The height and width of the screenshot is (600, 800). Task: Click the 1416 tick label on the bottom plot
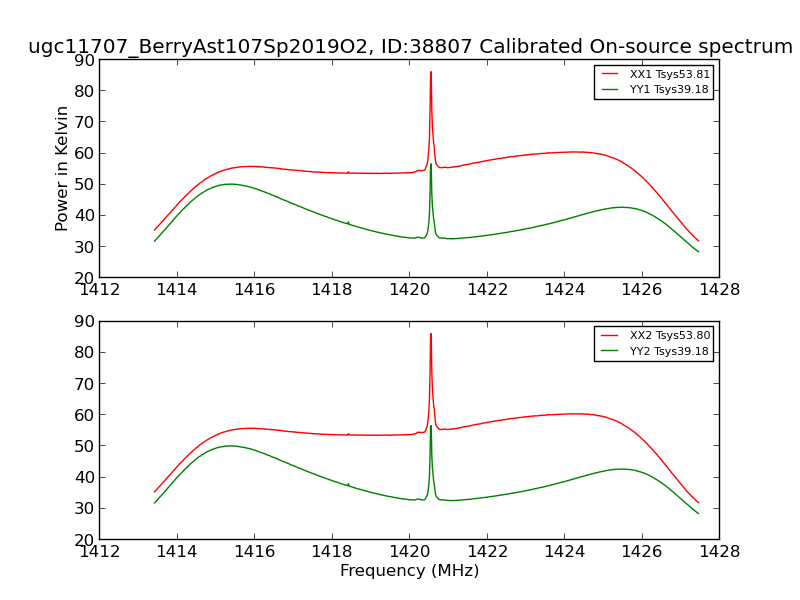[255, 552]
